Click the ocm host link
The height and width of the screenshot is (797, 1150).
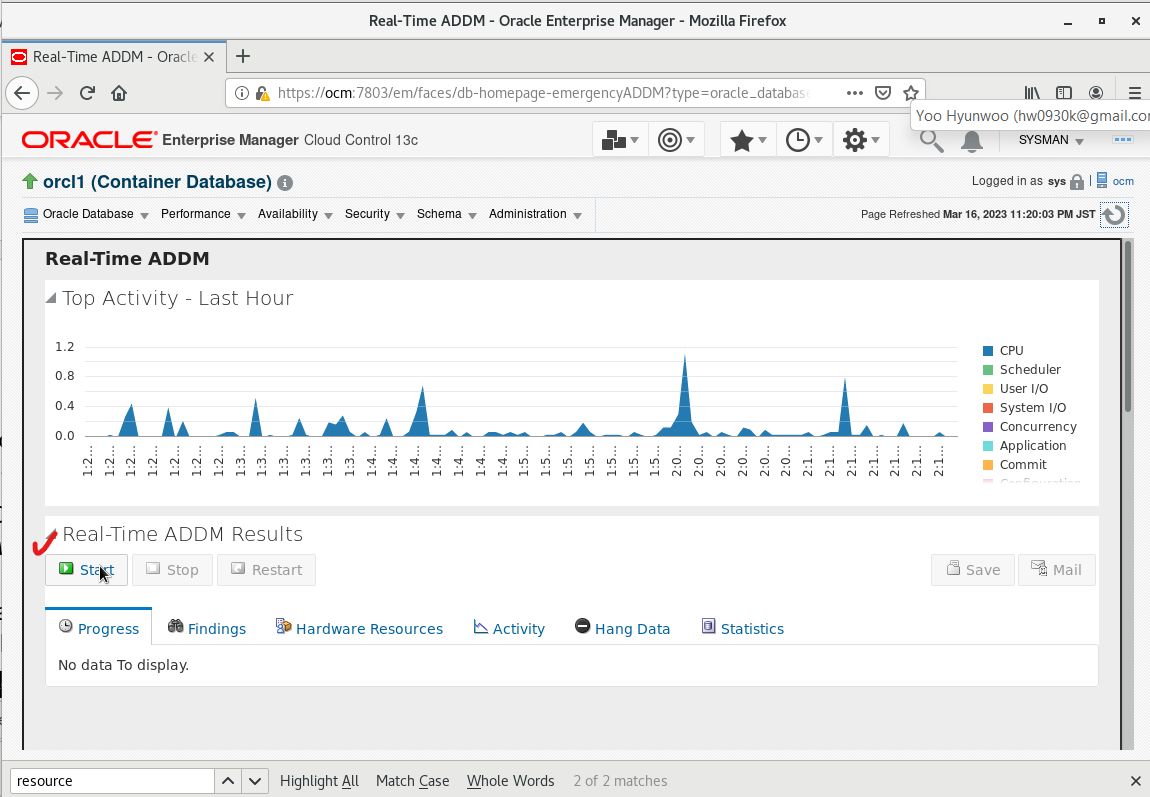(1123, 181)
